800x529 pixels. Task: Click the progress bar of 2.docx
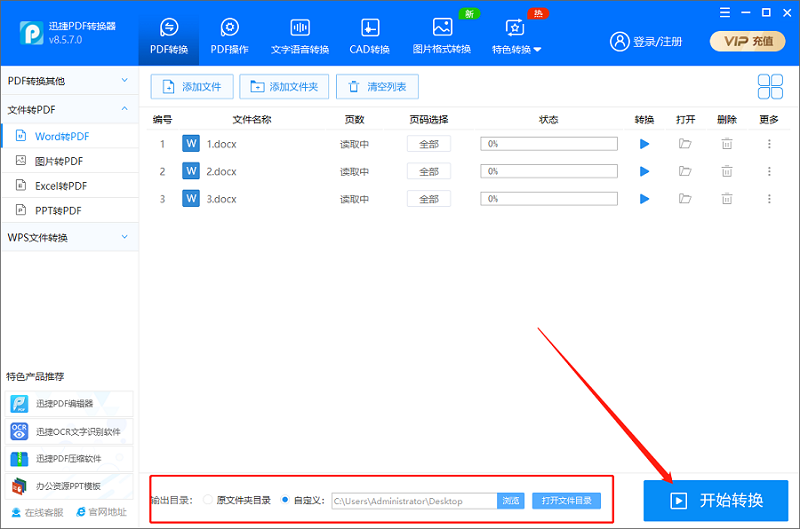tap(549, 171)
